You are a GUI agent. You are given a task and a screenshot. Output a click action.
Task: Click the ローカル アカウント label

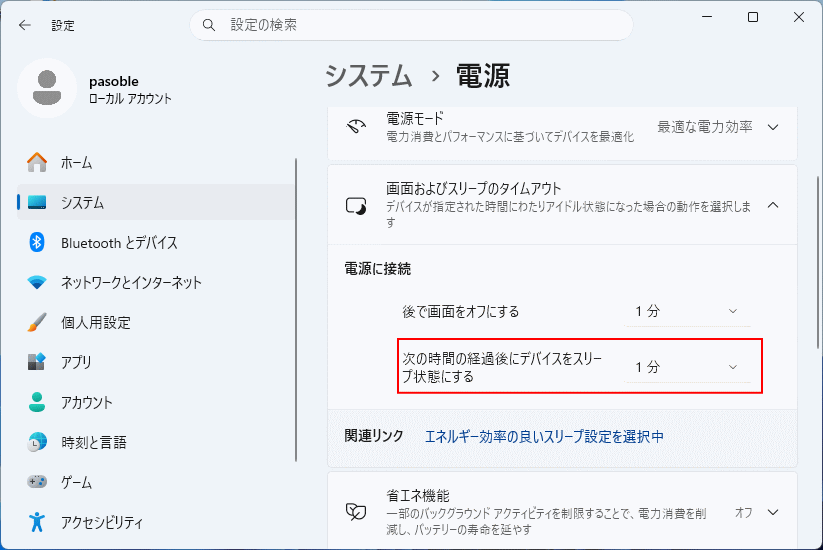[130, 98]
